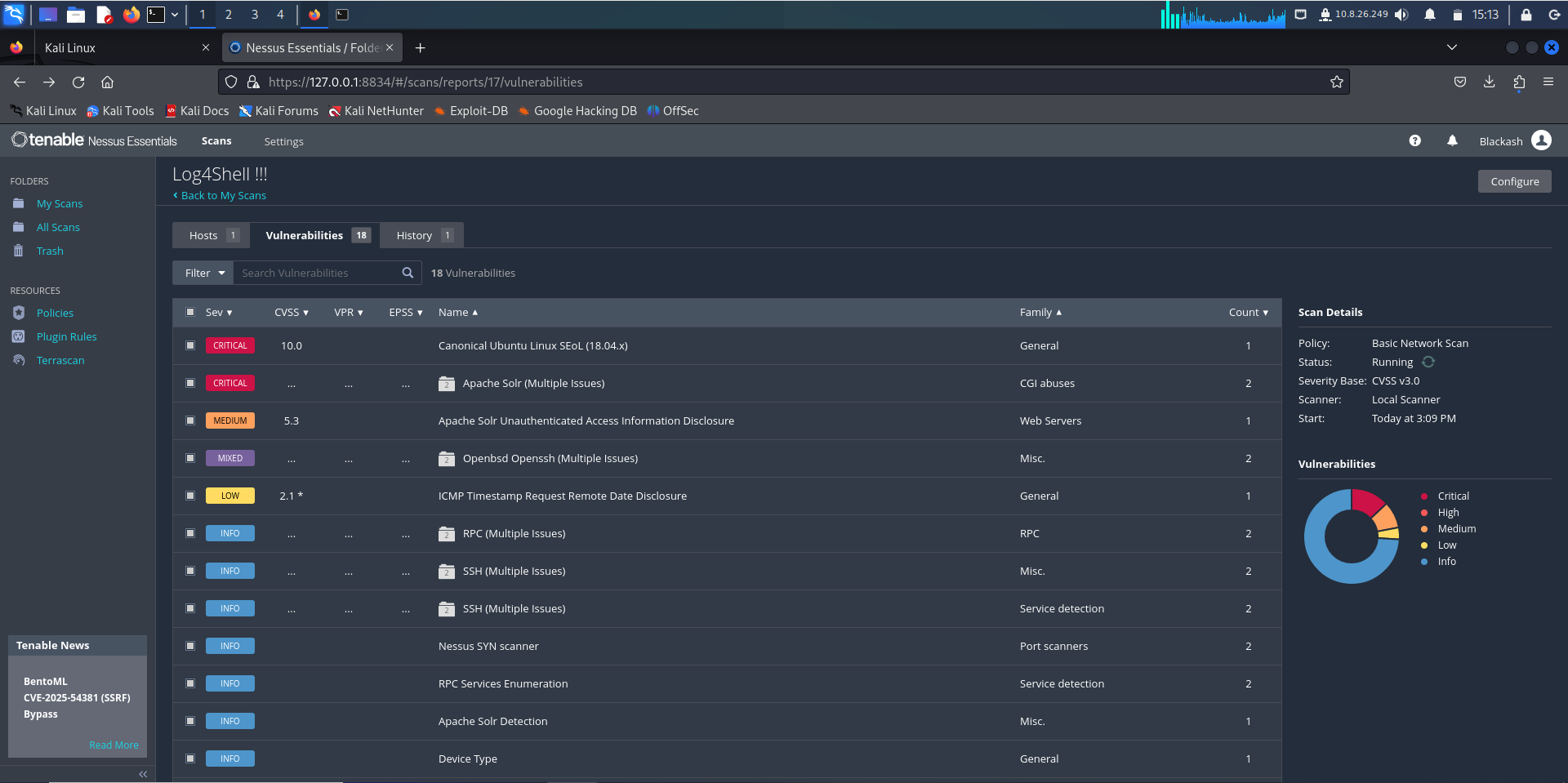Check the Apache Solr Detection row checkbox

[x=190, y=721]
